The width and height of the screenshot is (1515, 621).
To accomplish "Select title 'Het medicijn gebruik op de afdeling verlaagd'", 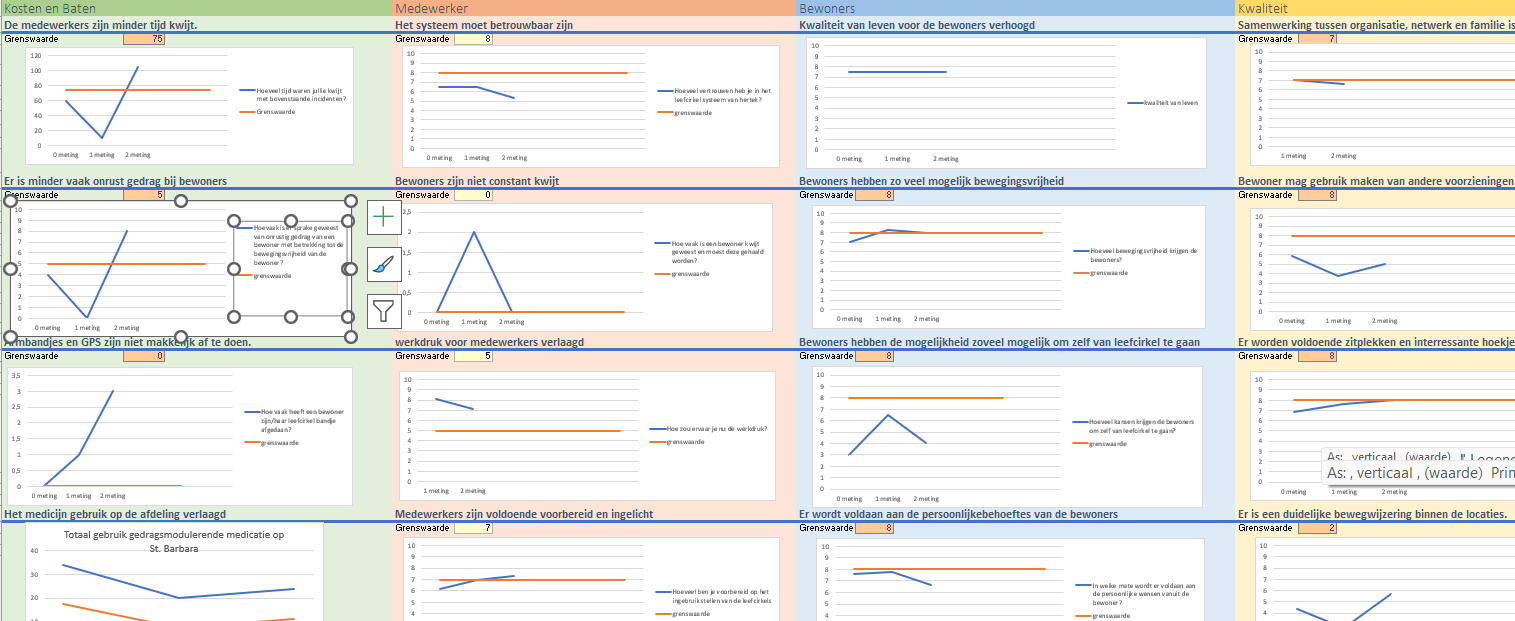I will pos(115,514).
